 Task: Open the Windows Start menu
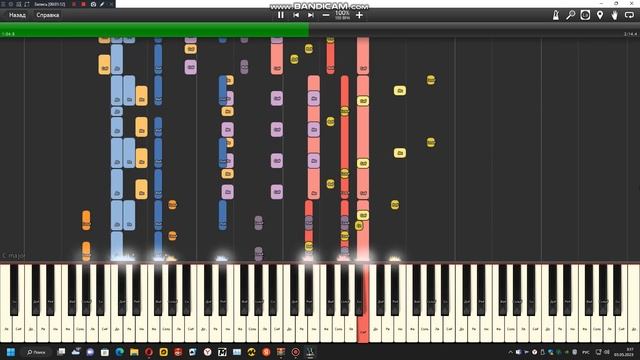[11, 352]
